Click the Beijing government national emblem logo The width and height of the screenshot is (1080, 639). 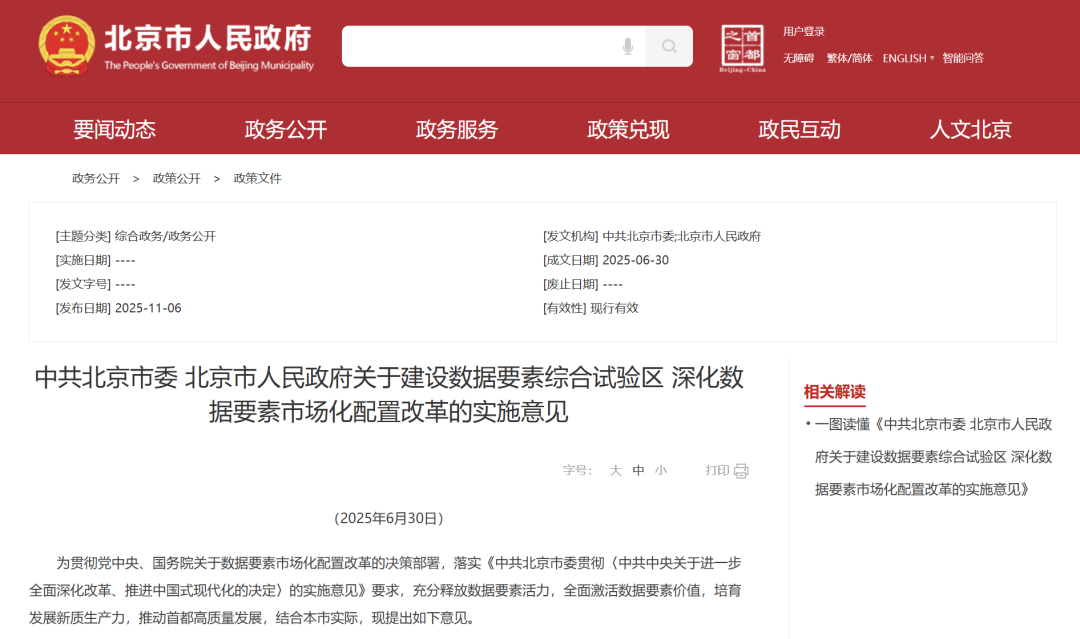[x=66, y=47]
